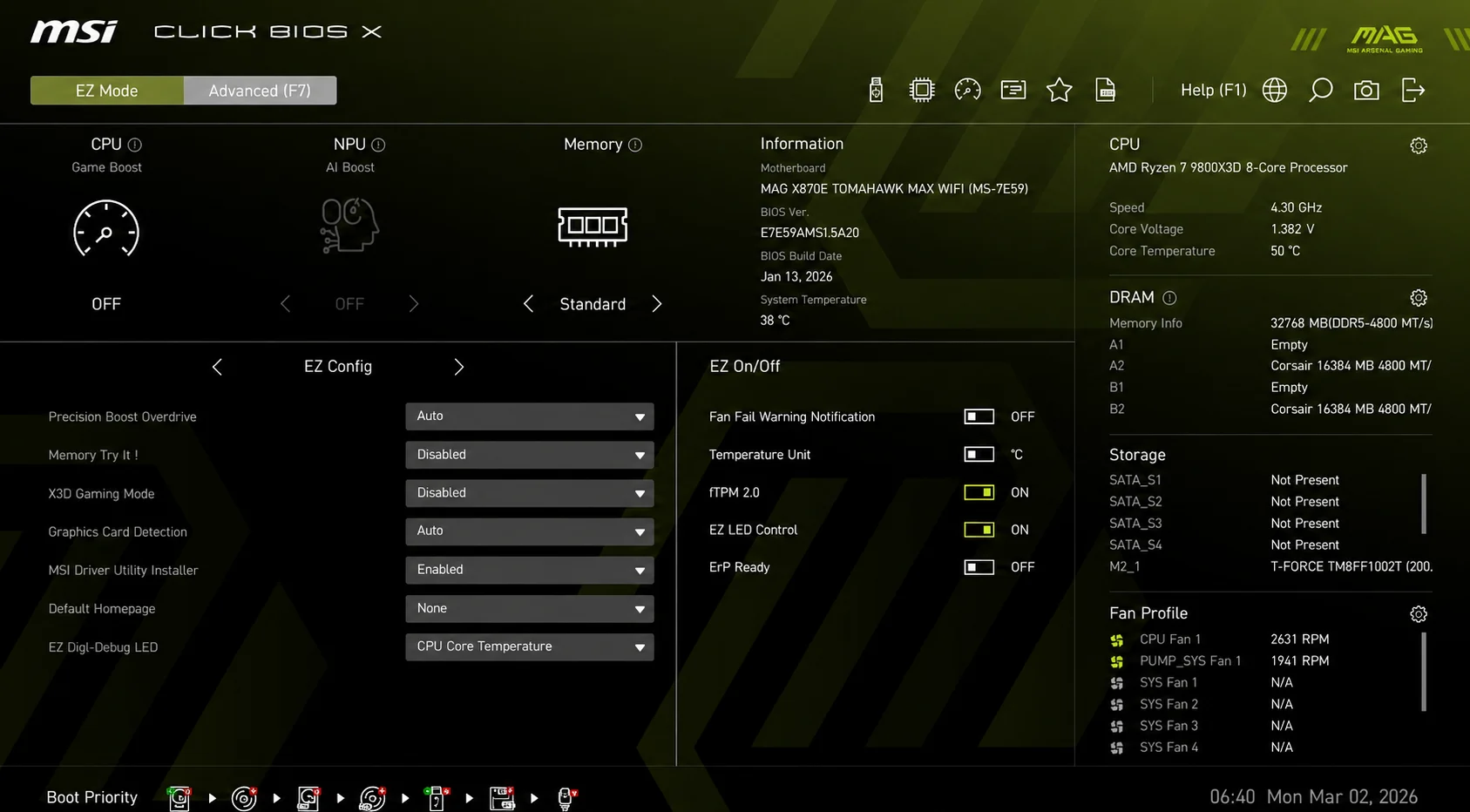Click the Fan Profile list scrollbar
The height and width of the screenshot is (812, 1470).
point(1424,672)
